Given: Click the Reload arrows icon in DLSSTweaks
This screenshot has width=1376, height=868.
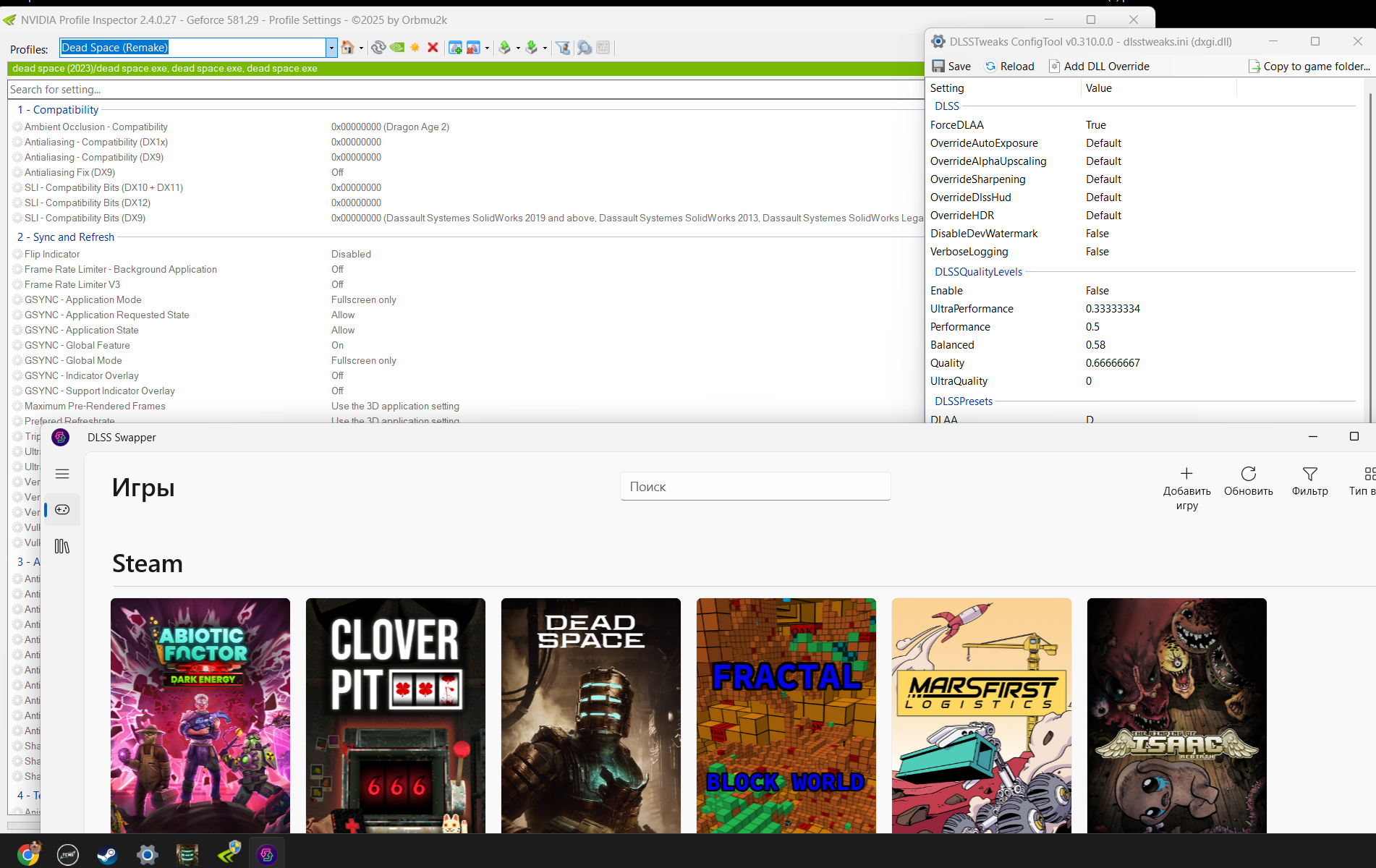Looking at the screenshot, I should point(990,66).
